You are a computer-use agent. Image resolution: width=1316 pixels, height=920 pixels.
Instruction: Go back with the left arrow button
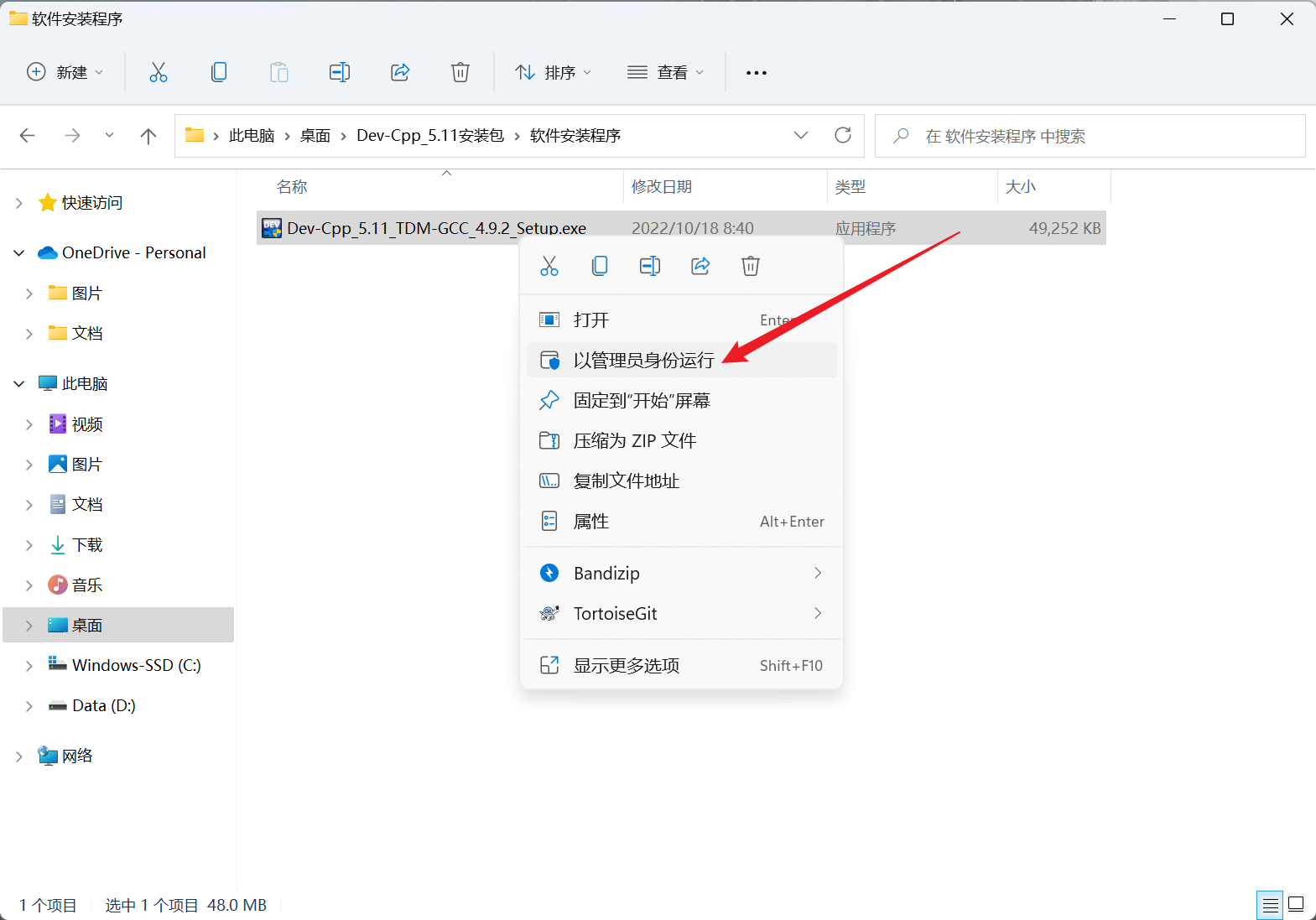(28, 136)
